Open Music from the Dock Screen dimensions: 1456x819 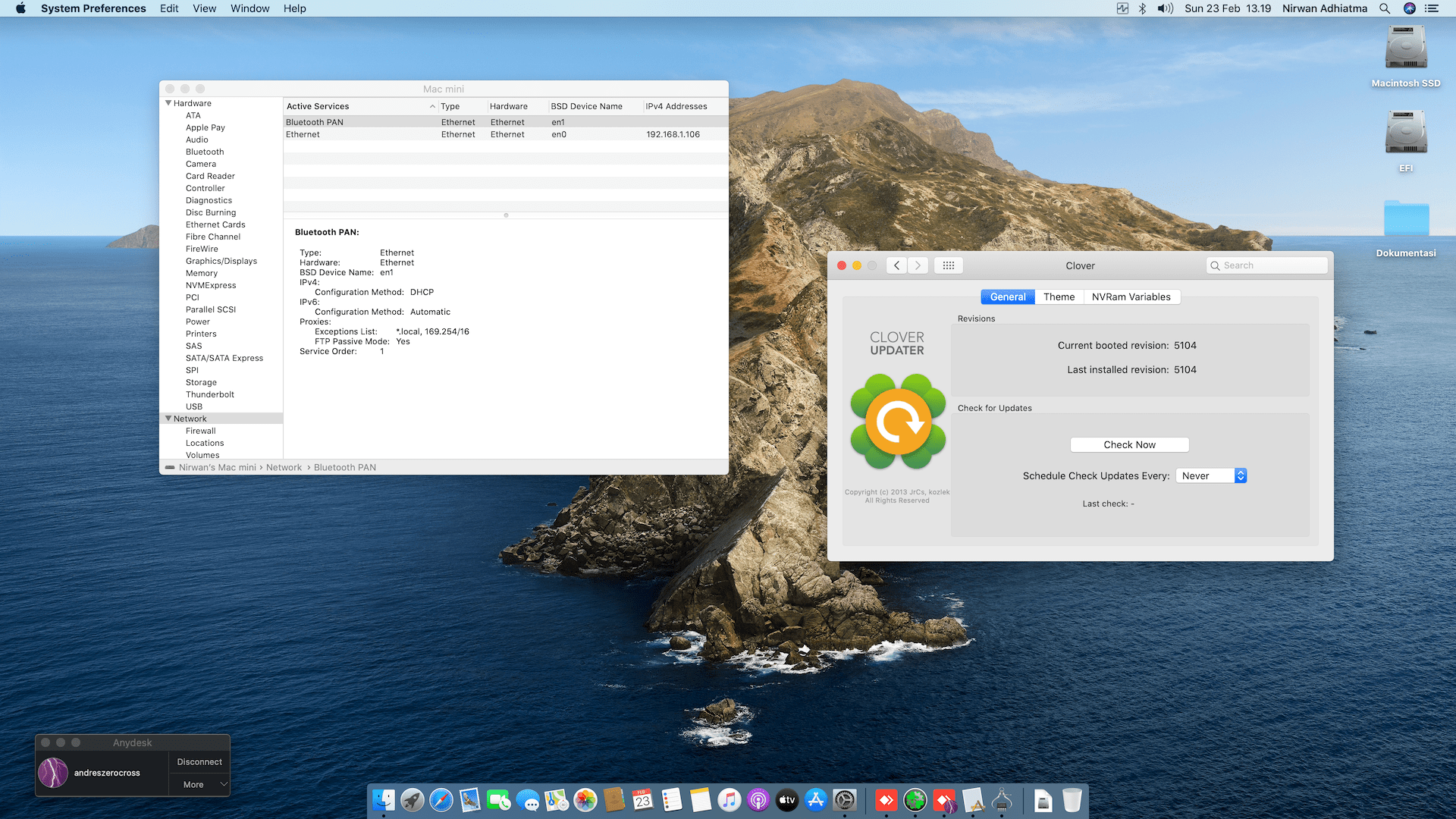coord(730,800)
